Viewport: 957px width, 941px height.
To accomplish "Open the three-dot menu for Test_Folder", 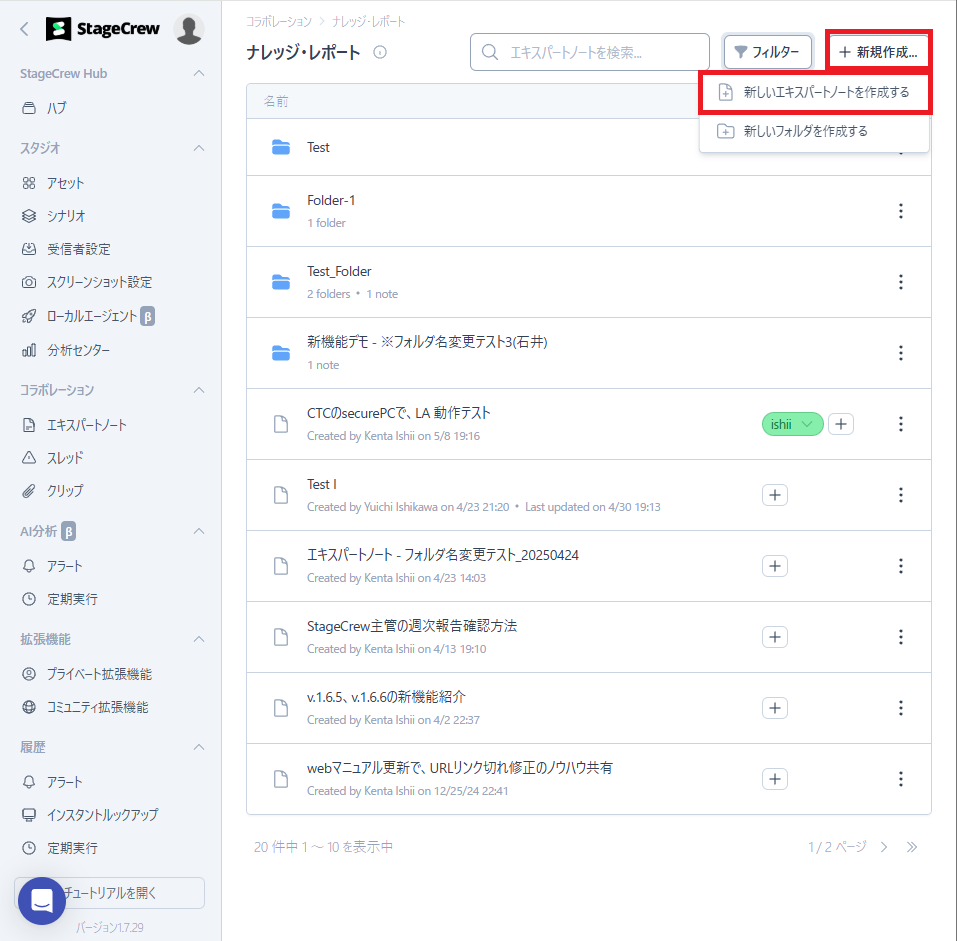I will click(x=900, y=282).
